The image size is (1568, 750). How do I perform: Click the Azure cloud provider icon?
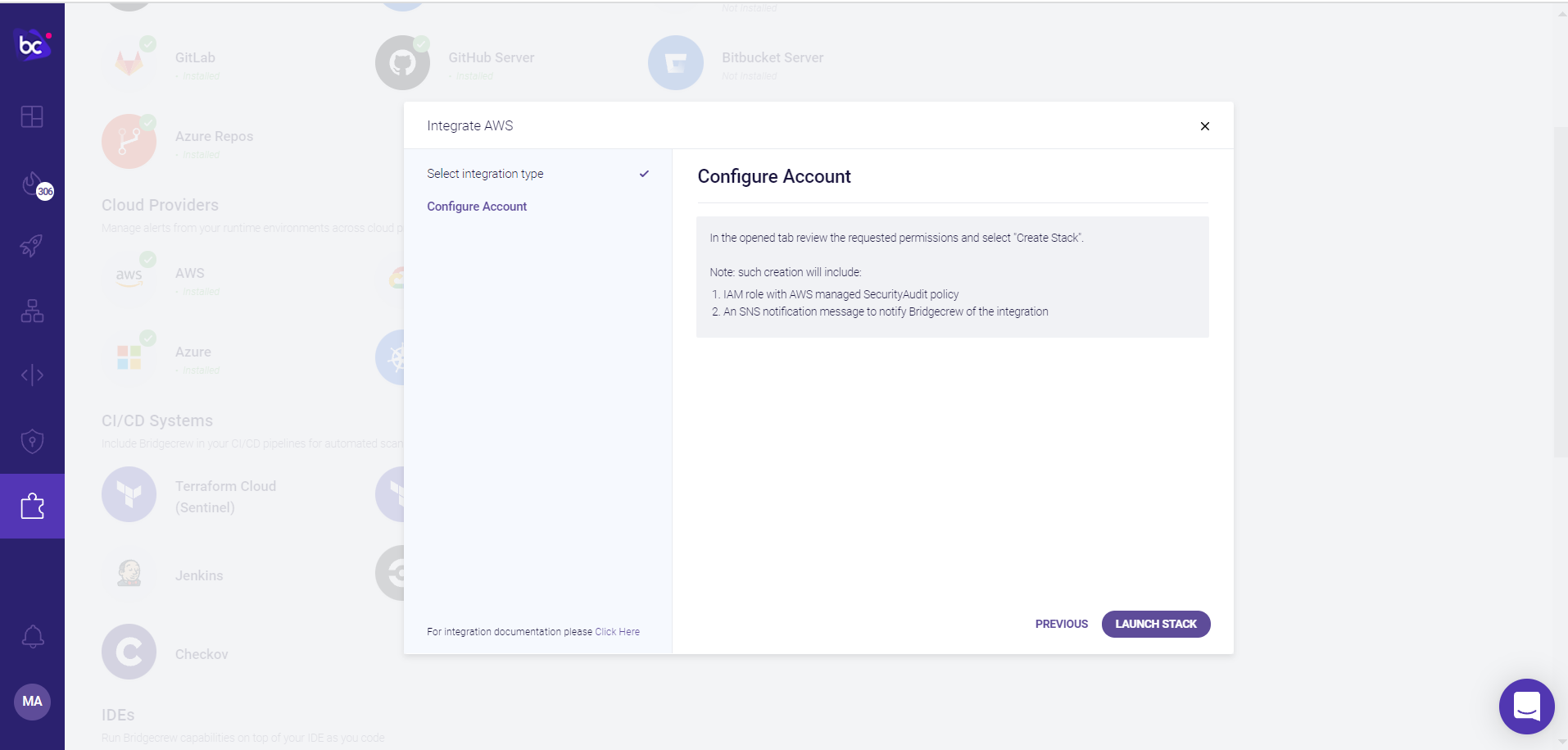(129, 357)
